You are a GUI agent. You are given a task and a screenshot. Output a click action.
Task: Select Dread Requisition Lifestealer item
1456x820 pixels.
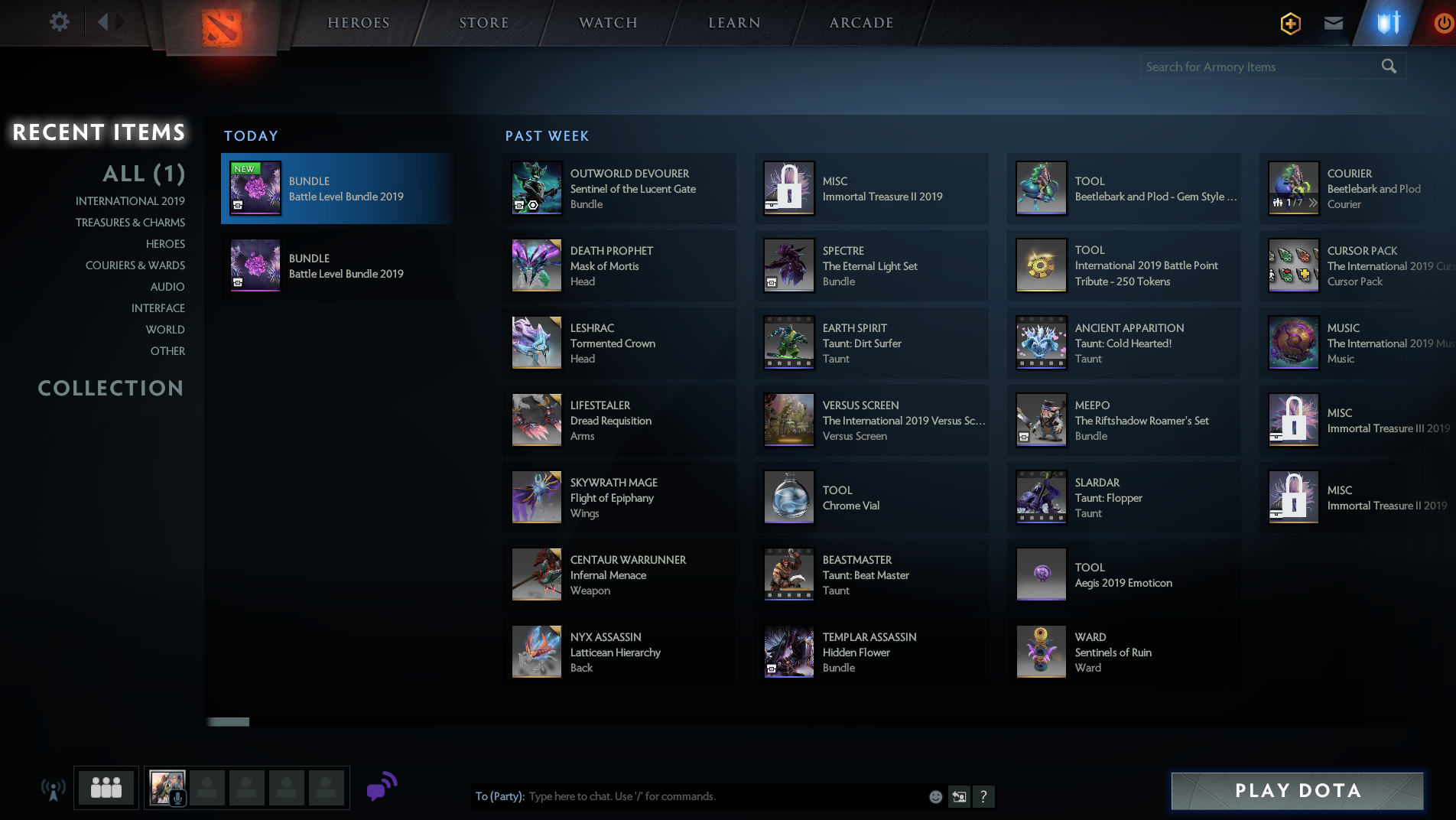[619, 420]
